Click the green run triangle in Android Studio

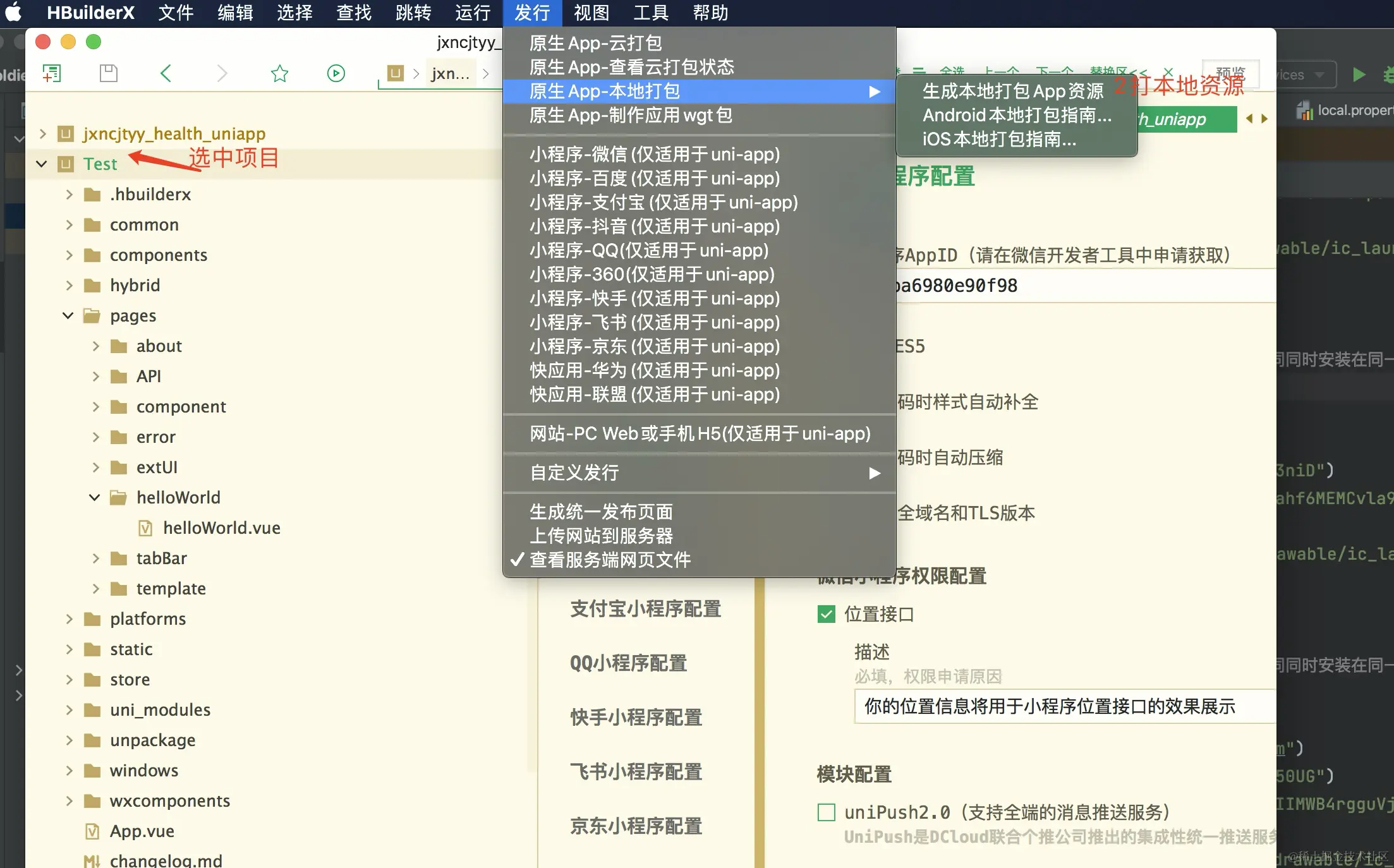(x=1359, y=75)
